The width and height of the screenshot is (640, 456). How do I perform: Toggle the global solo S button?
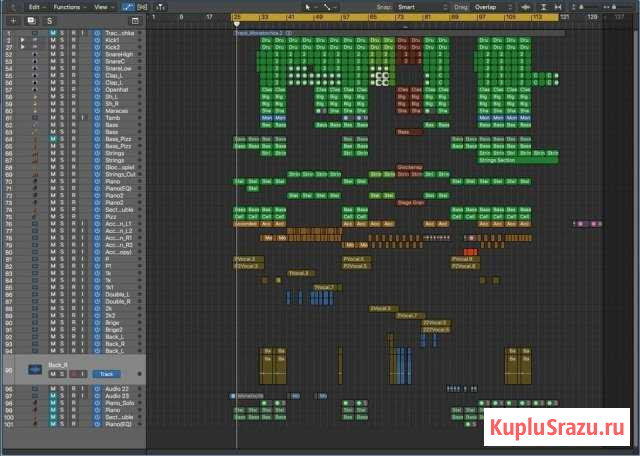(49, 21)
